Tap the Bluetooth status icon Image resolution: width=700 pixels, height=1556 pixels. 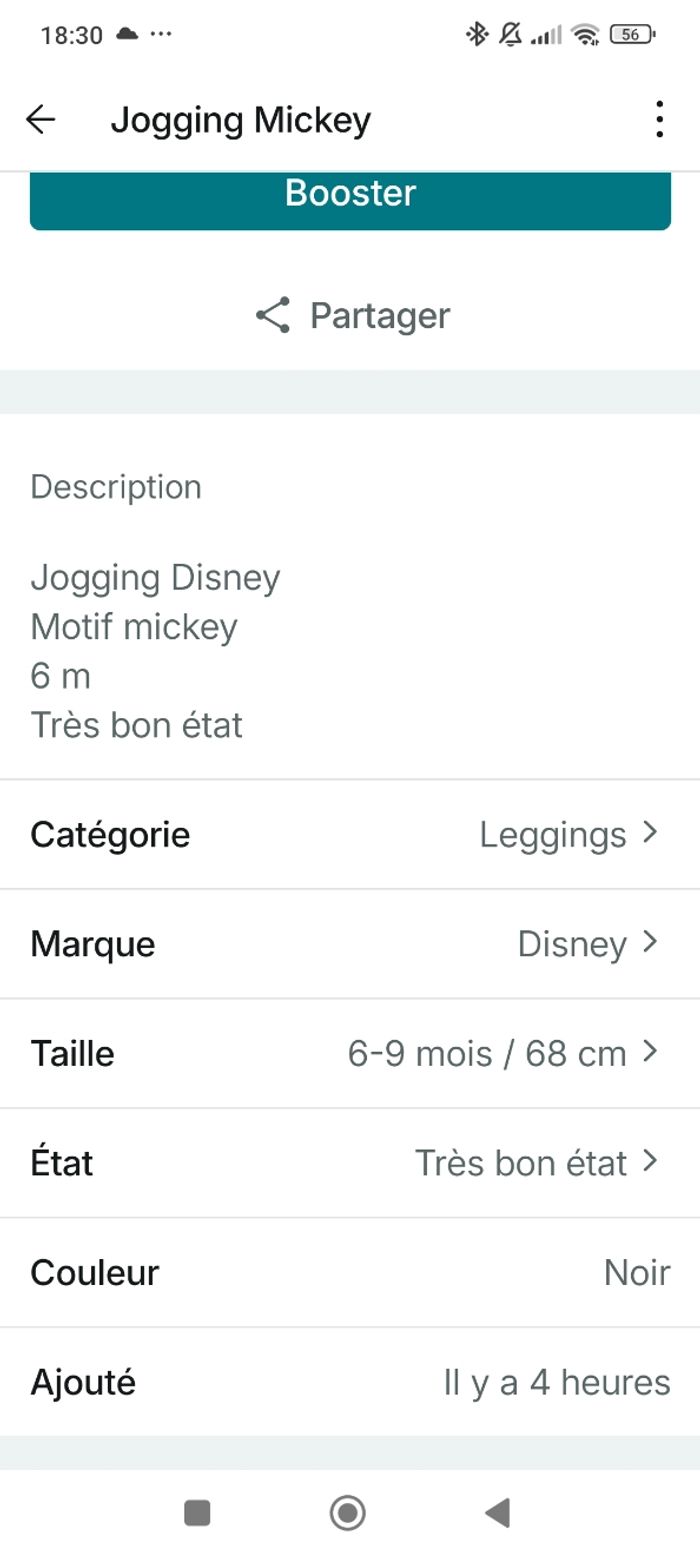coord(476,35)
